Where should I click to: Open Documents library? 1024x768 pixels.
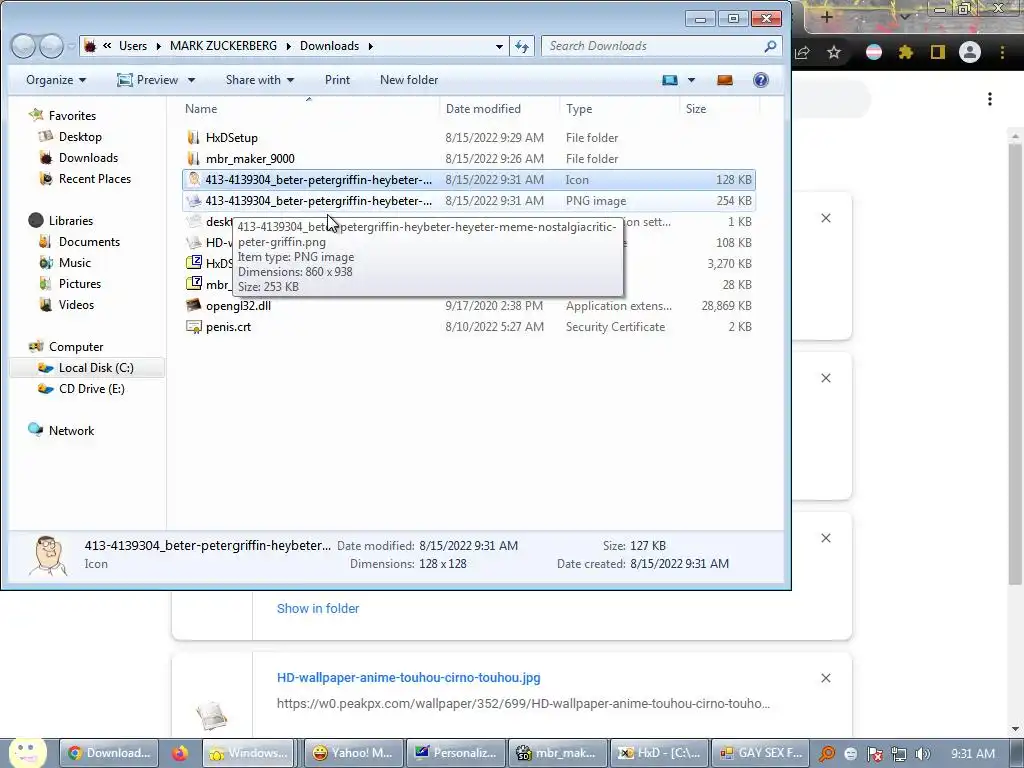point(89,242)
